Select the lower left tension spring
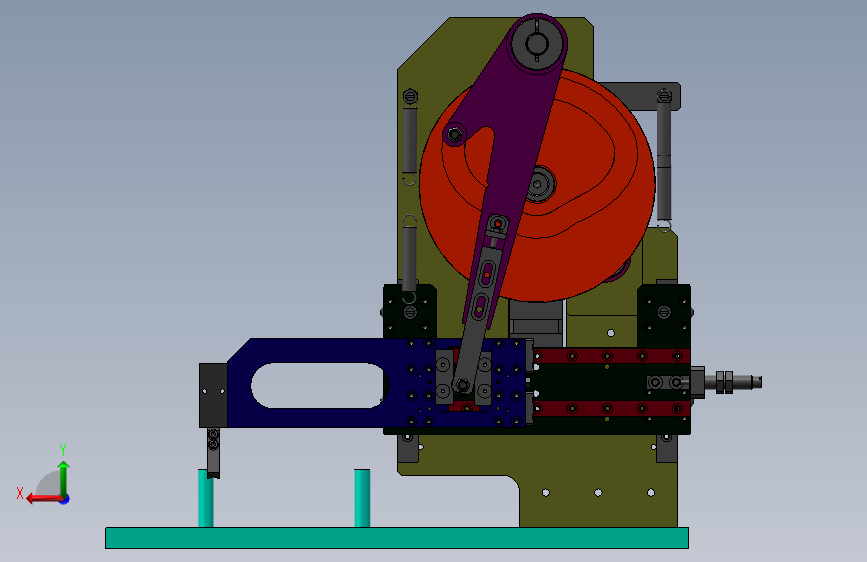Viewport: 867px width, 562px height. [x=410, y=260]
